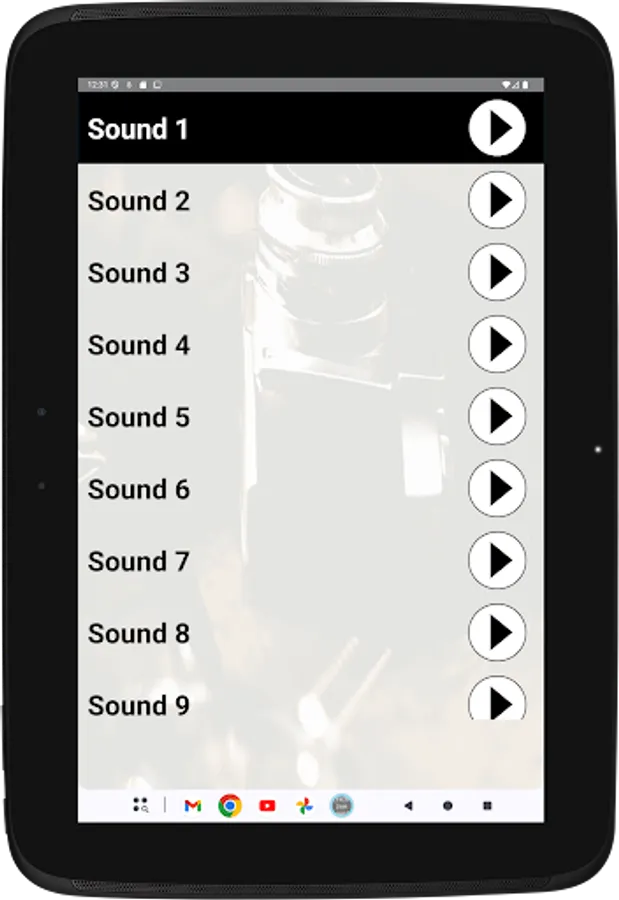
Task: Play the partially visible Sound 9
Action: tap(497, 698)
